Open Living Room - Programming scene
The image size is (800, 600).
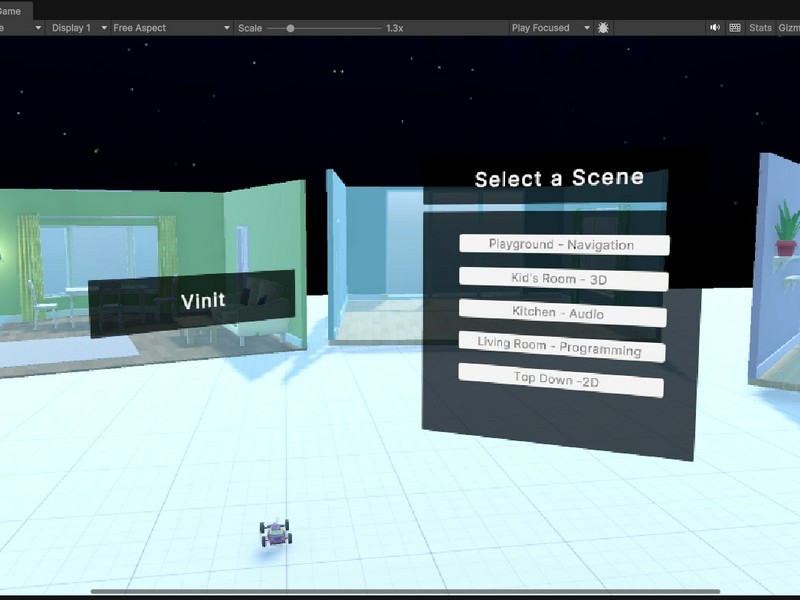coord(561,346)
